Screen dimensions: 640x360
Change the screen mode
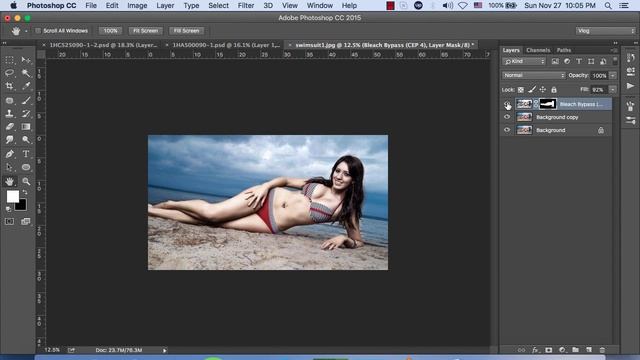pyautogui.click(x=26, y=221)
